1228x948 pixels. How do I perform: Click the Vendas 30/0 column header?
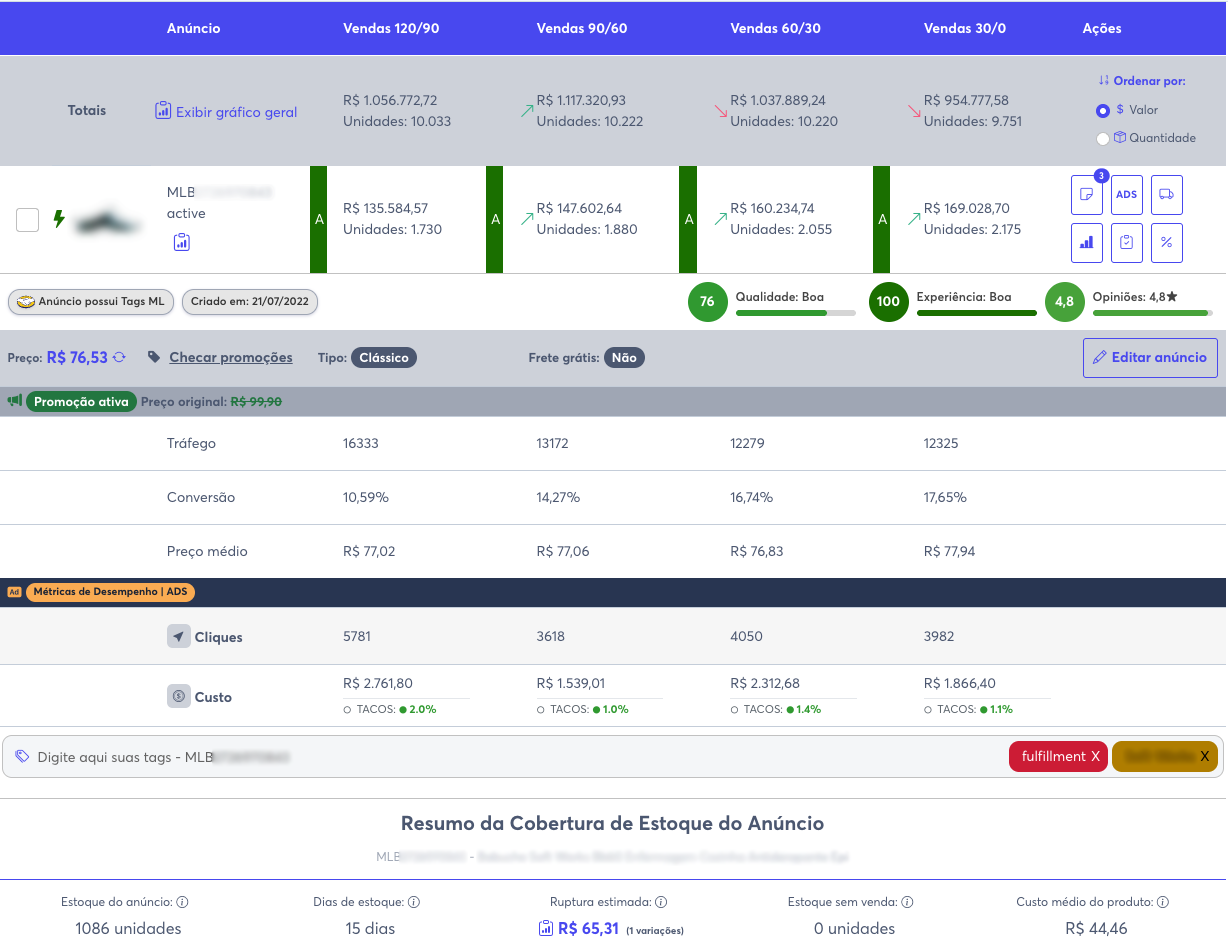(x=964, y=28)
